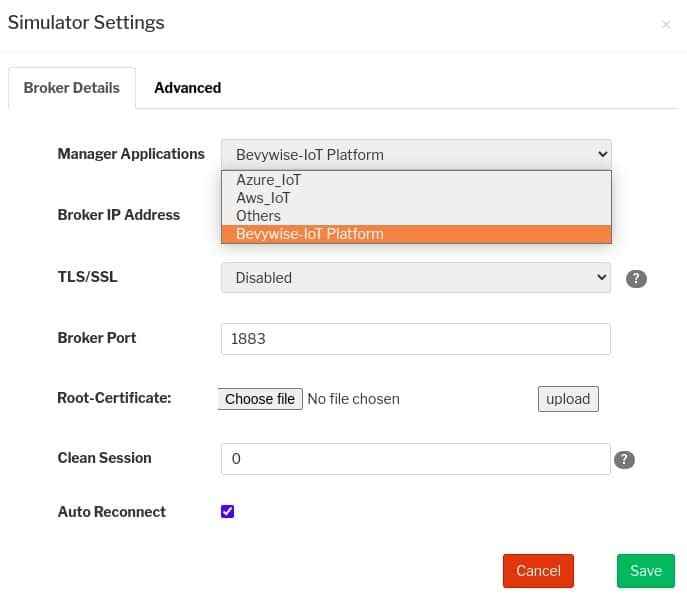Click the Clean Session label
This screenshot has width=687, height=596.
(104, 458)
